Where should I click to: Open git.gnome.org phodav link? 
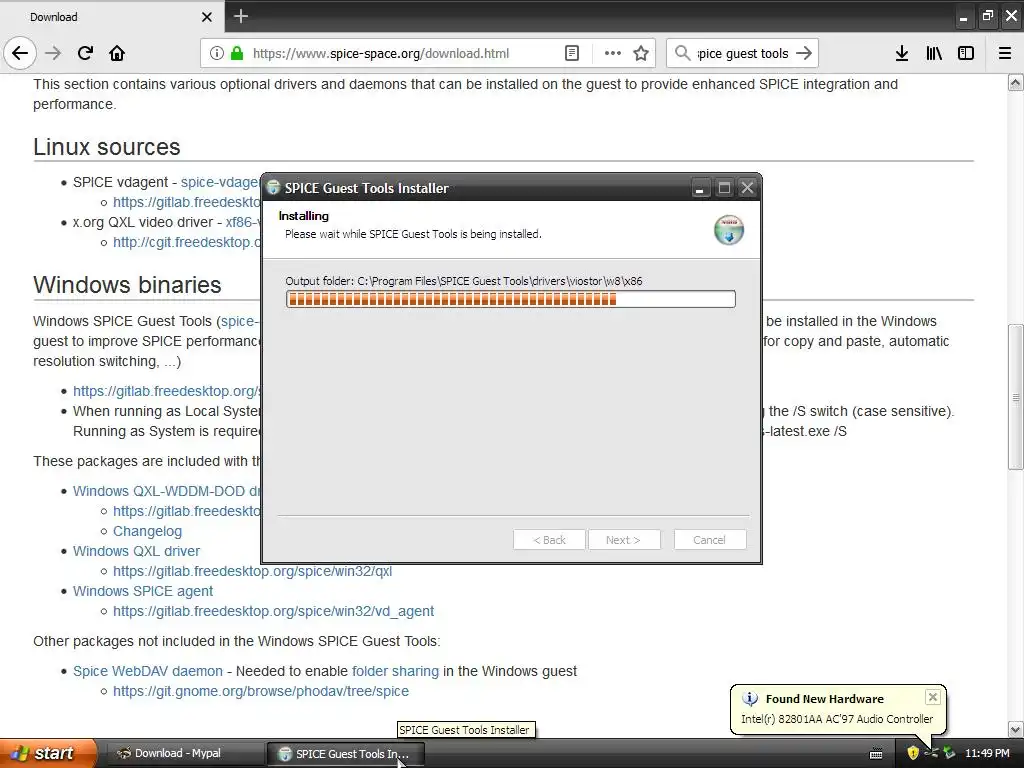(261, 691)
